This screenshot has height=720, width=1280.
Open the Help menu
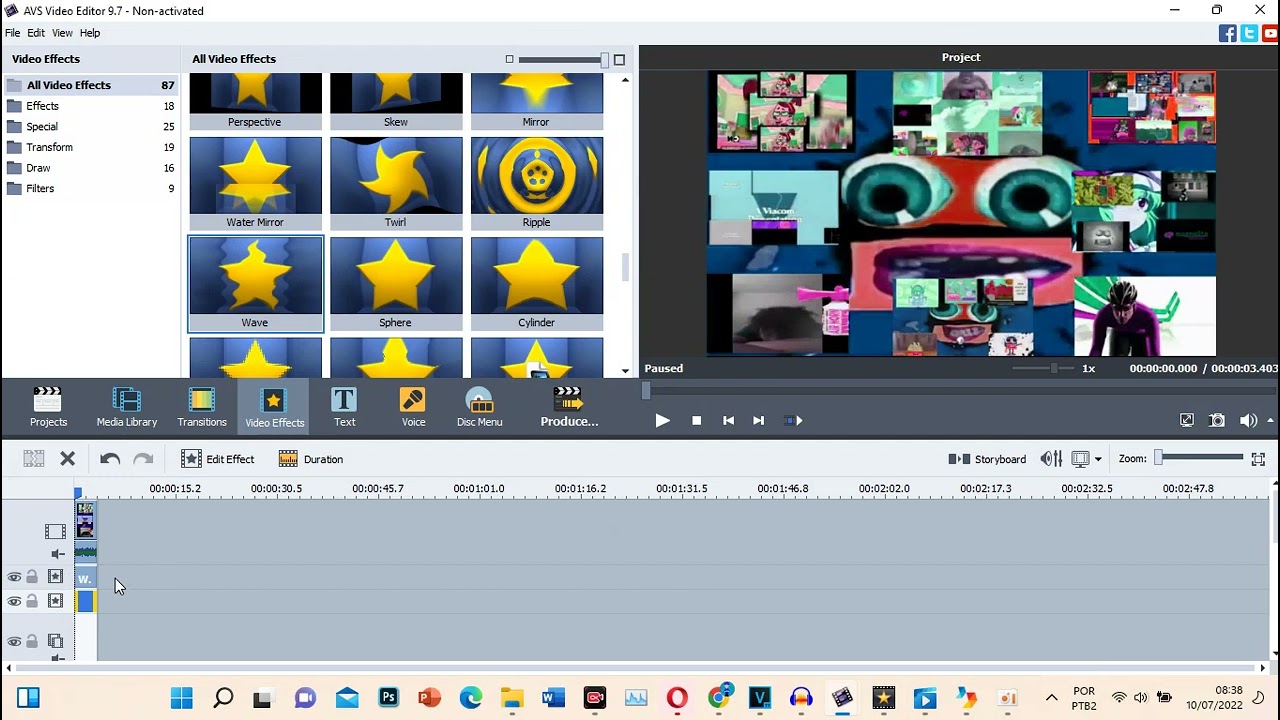coord(90,33)
